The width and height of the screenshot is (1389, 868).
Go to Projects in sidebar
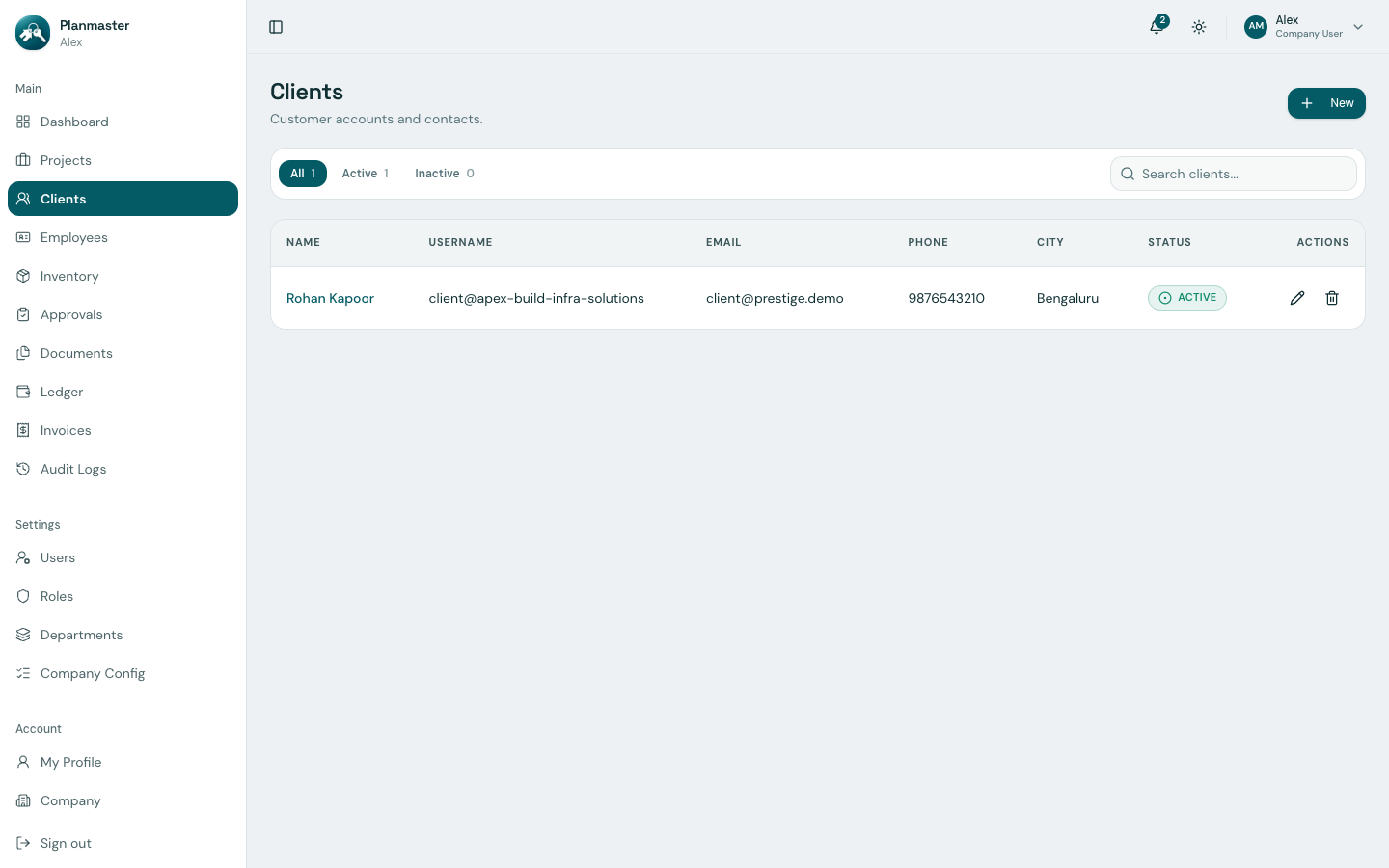(x=123, y=160)
